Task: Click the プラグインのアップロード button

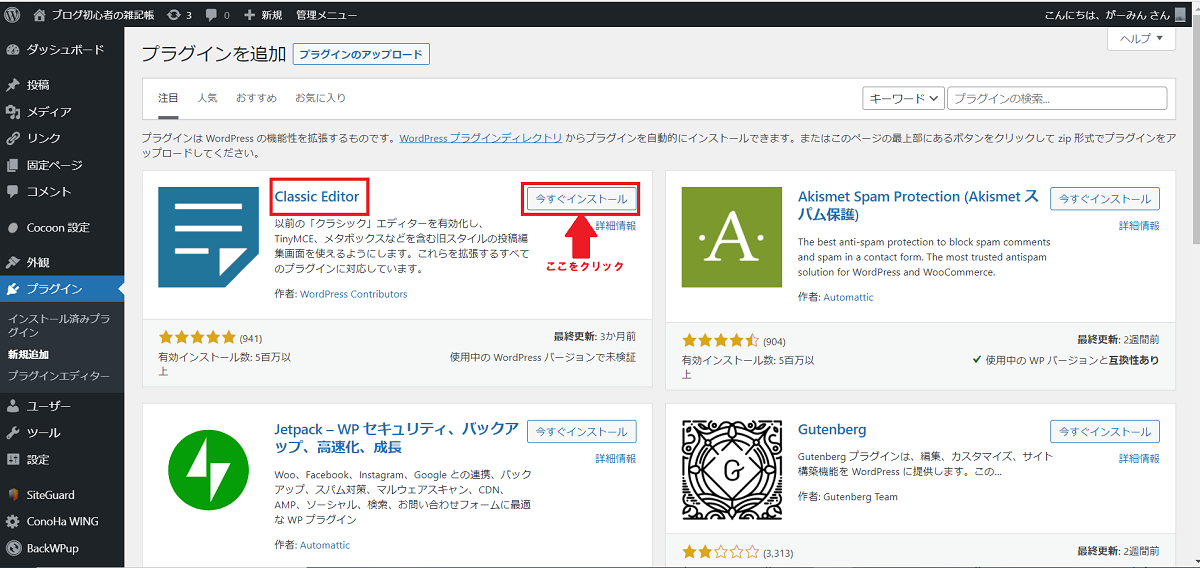Action: point(361,54)
